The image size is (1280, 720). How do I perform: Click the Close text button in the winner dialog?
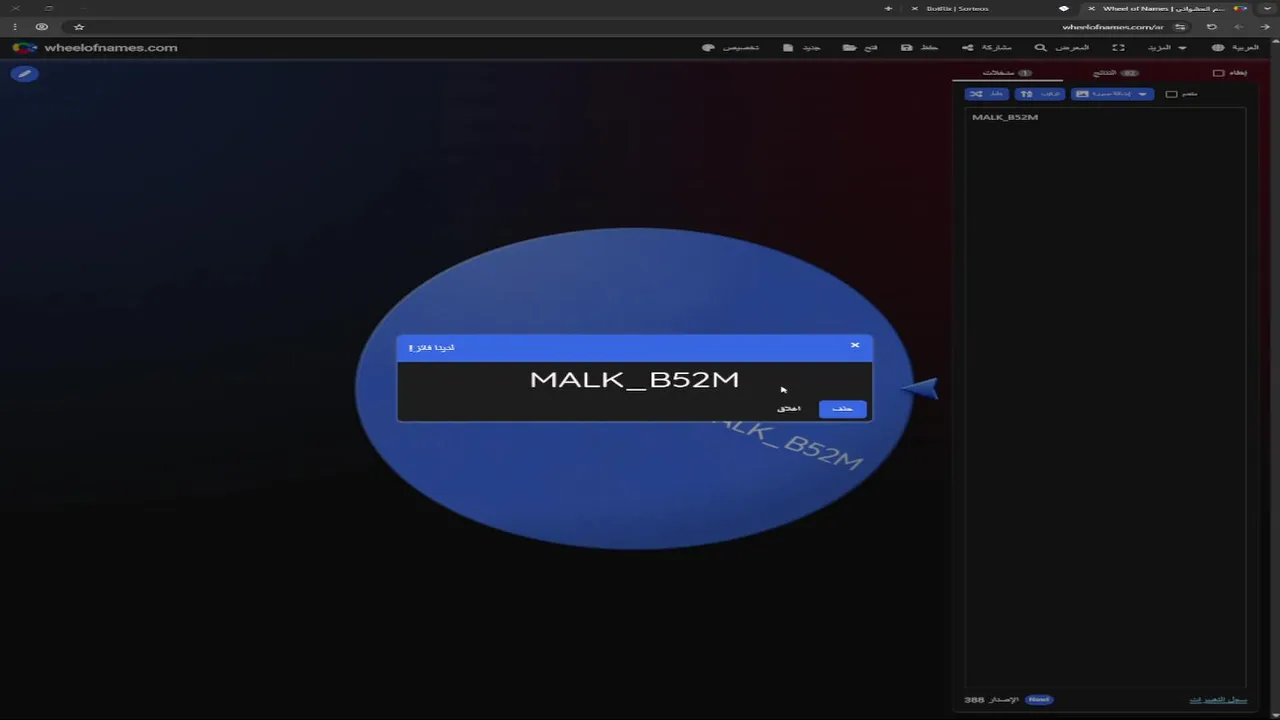[789, 408]
